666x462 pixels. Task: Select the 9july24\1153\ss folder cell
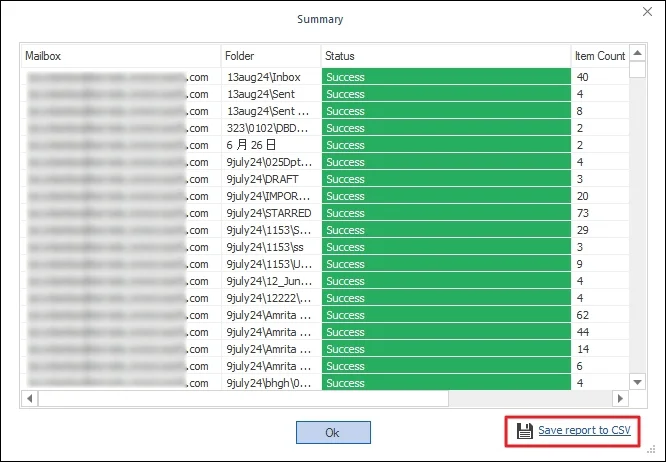click(271, 247)
